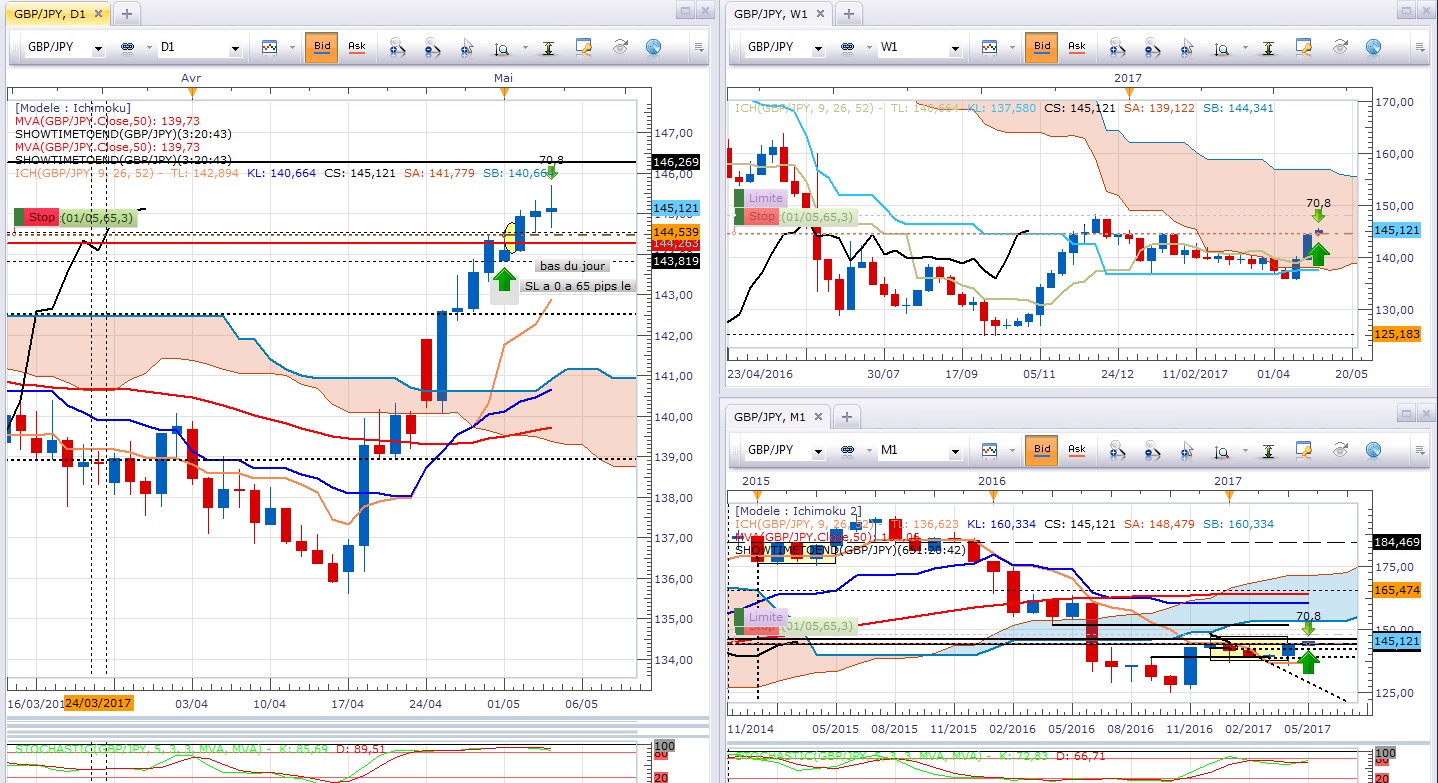The width and height of the screenshot is (1438, 783).
Task: Select cursor zoom tool in M1 chart
Action: pyautogui.click(x=1186, y=451)
